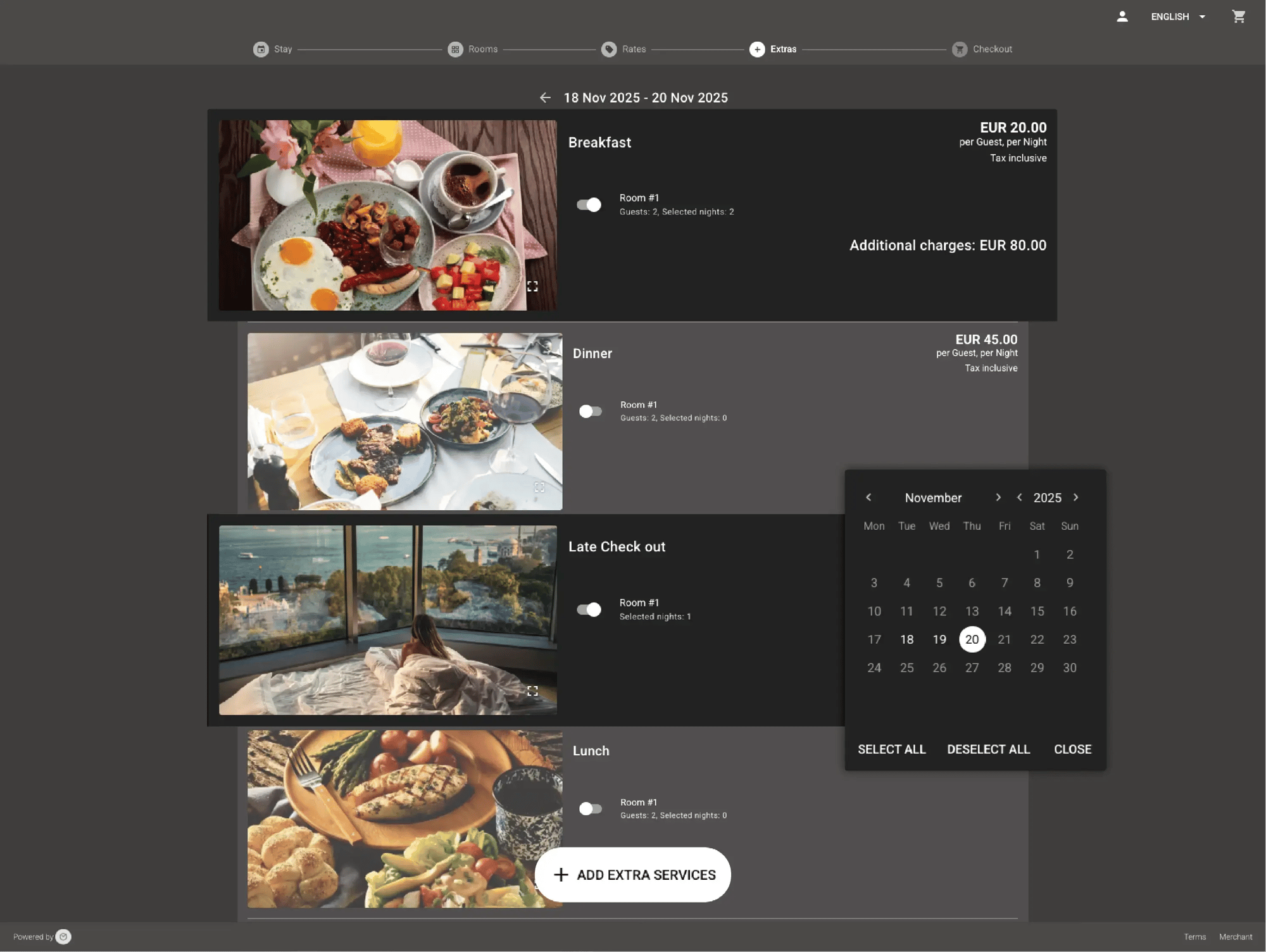Advance calendar to the next month
Screen dimensions: 1266x952
pyautogui.click(x=998, y=498)
